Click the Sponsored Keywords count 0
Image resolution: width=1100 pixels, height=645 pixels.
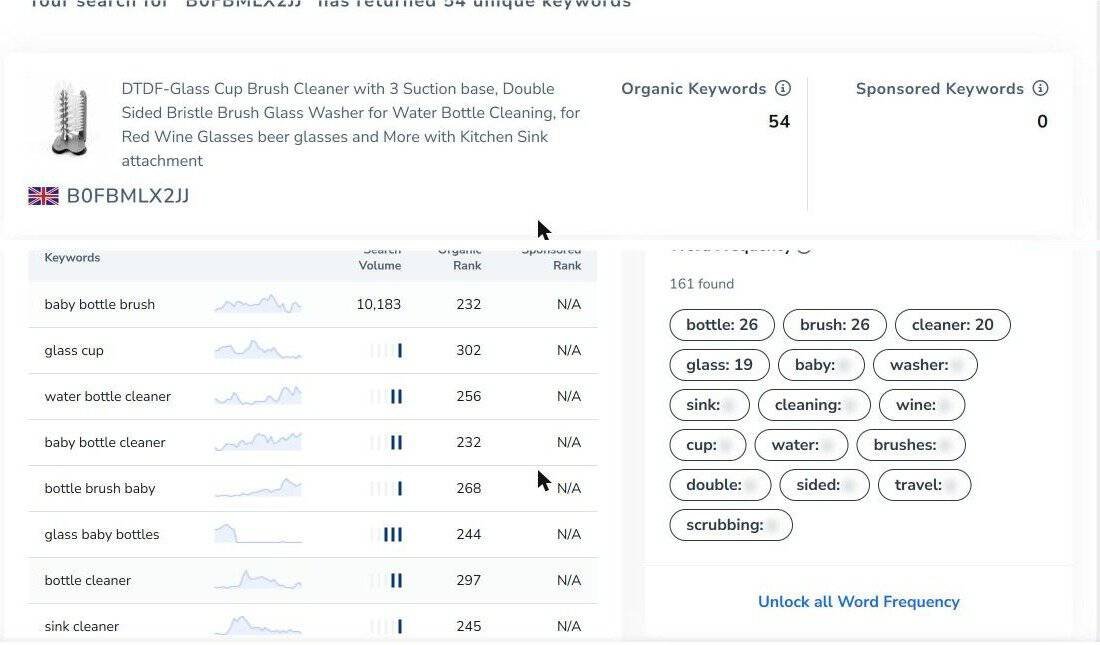coord(1042,121)
